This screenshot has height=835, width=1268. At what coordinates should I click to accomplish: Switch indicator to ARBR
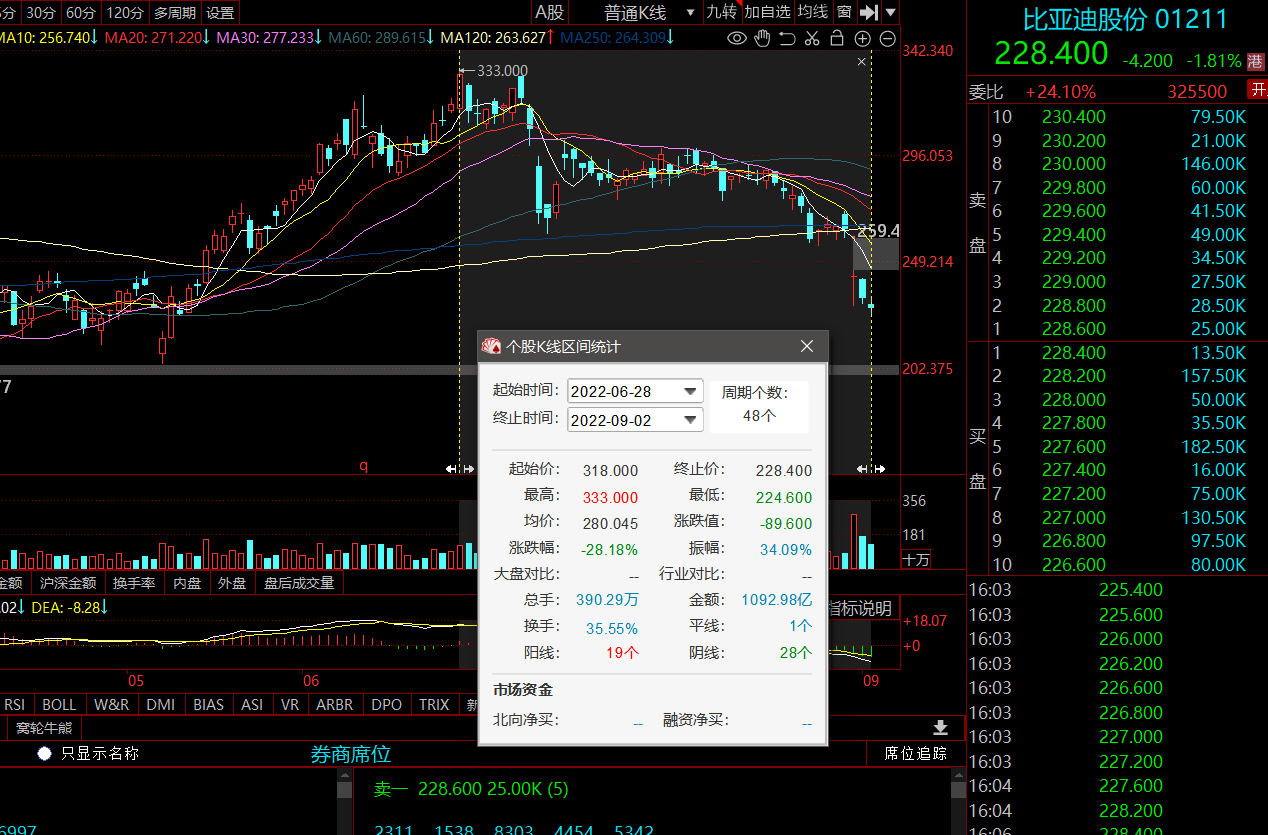coord(335,704)
